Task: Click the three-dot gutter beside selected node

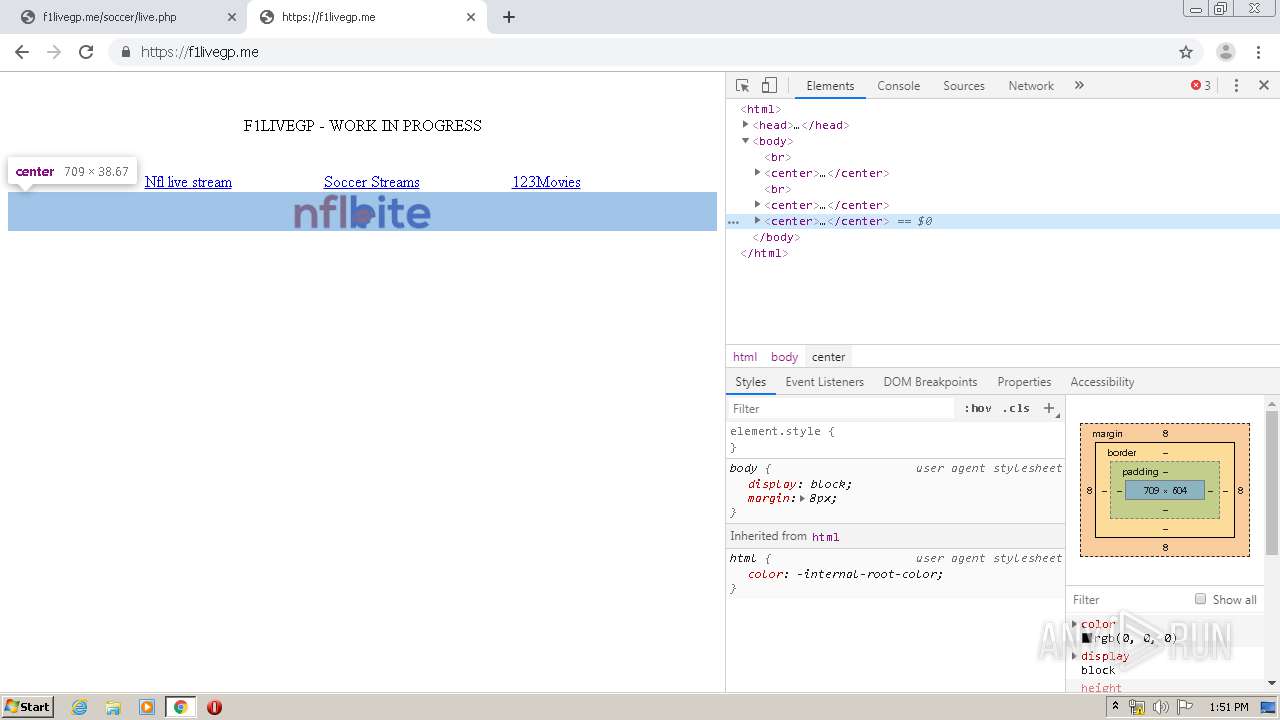Action: pos(733,222)
